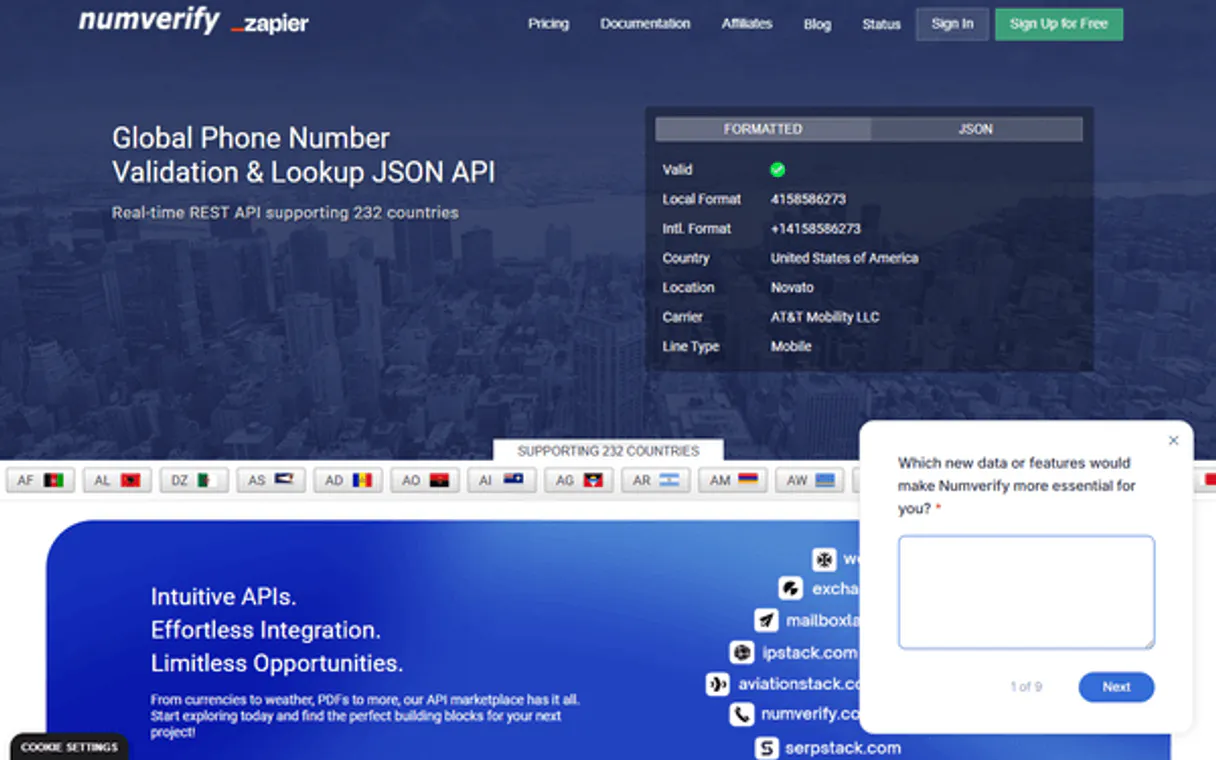
Task: Focus the survey feedback text area
Action: click(1026, 592)
